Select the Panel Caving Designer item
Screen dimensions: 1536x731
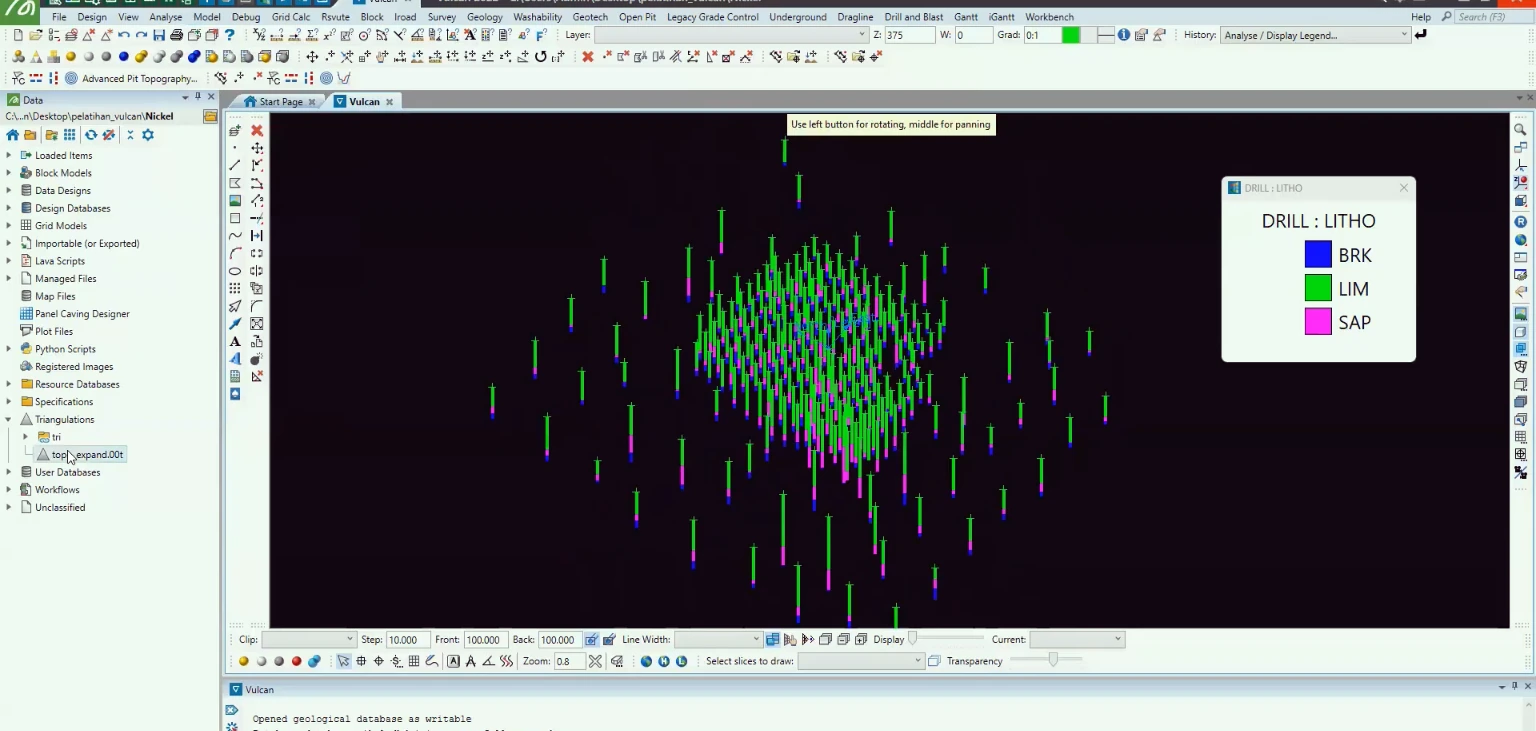pos(82,314)
